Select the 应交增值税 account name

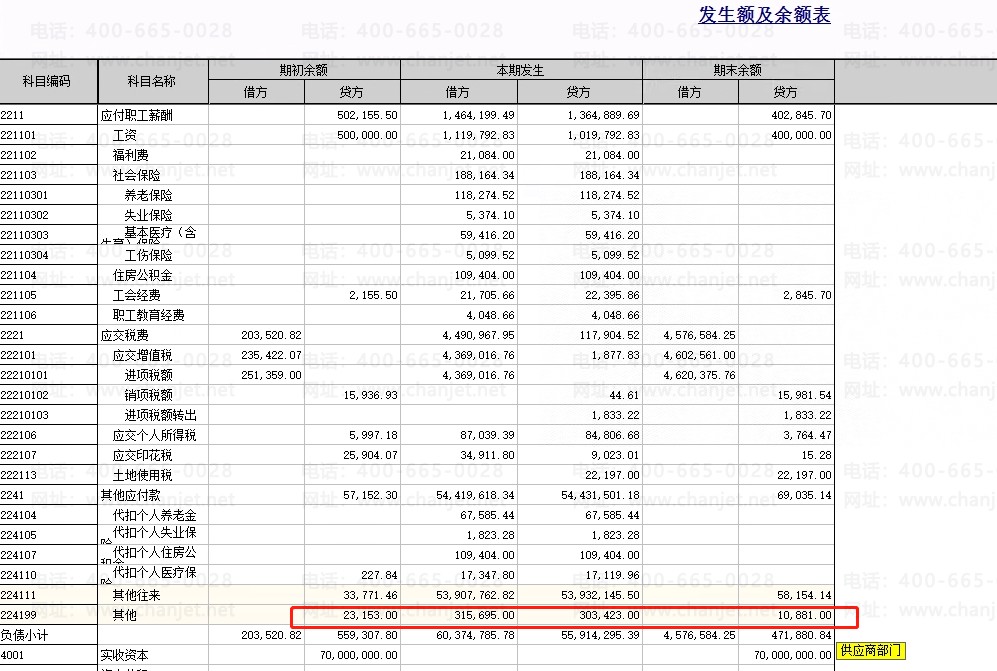[142, 355]
